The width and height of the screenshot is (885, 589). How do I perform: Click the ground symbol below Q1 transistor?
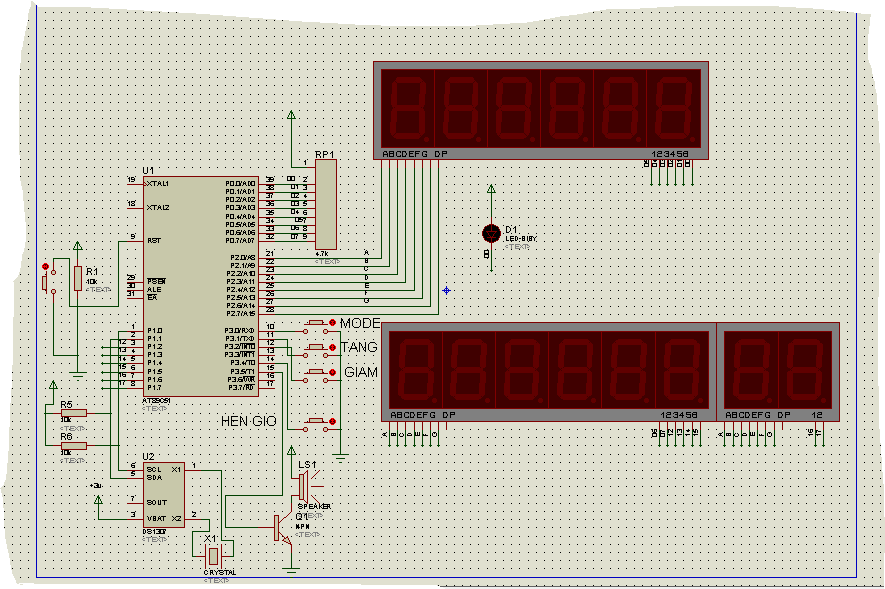[291, 572]
